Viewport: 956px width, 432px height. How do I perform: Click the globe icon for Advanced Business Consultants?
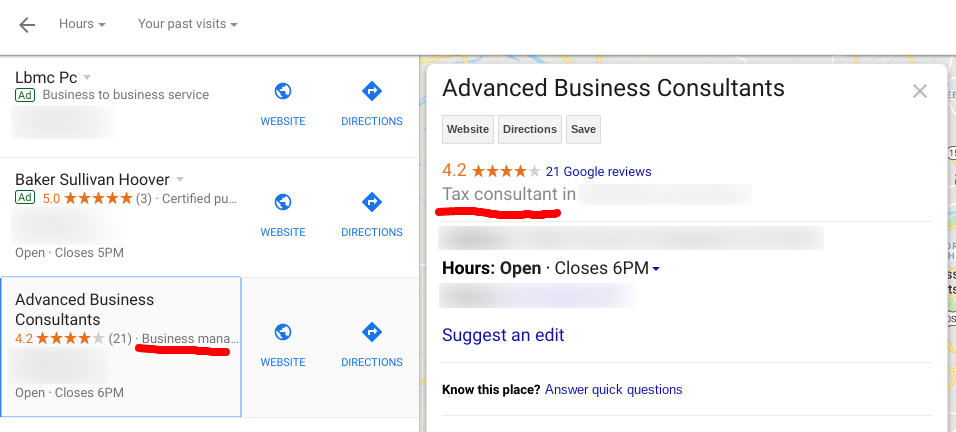(283, 333)
